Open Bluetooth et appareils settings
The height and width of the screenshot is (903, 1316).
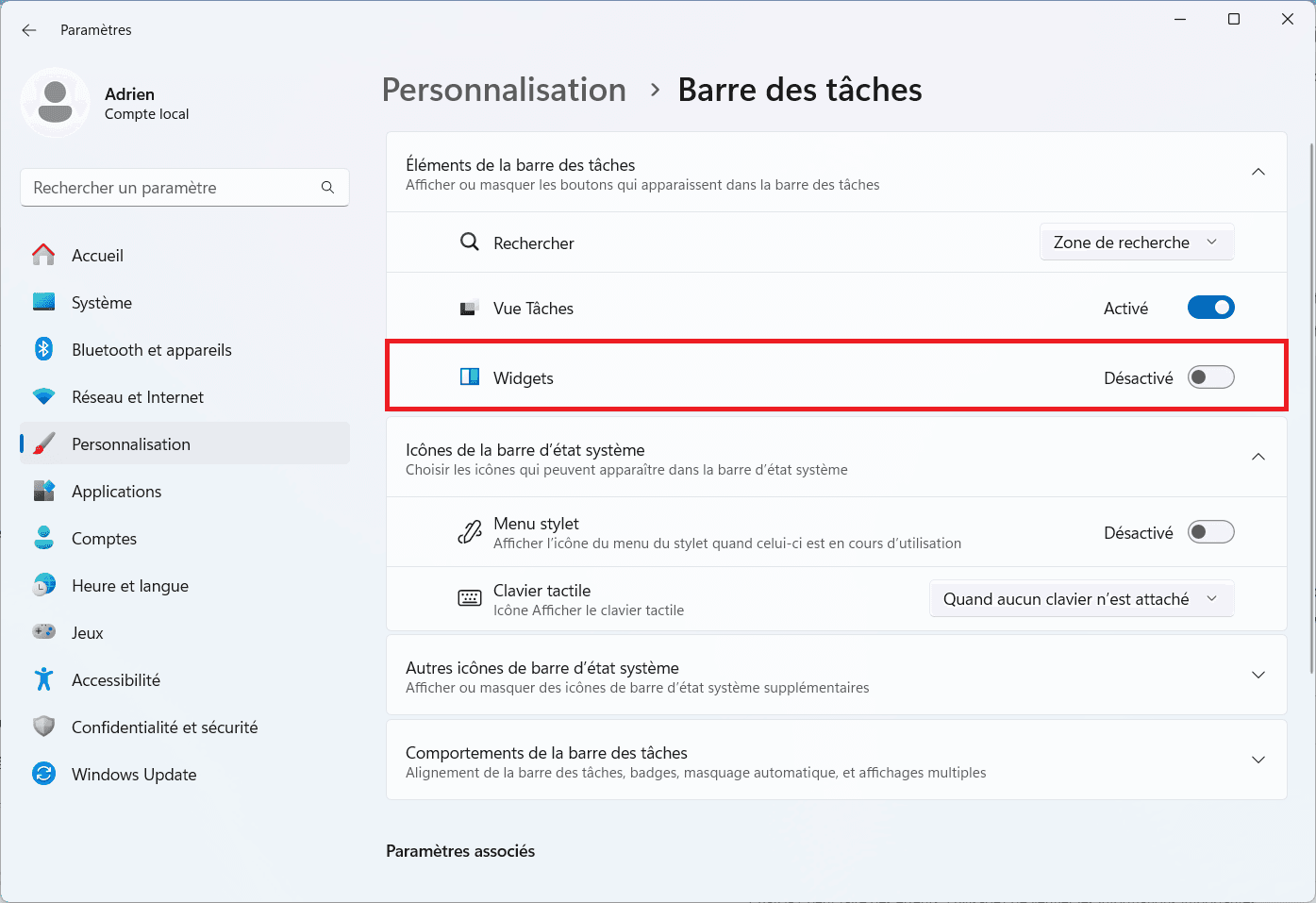coord(185,349)
